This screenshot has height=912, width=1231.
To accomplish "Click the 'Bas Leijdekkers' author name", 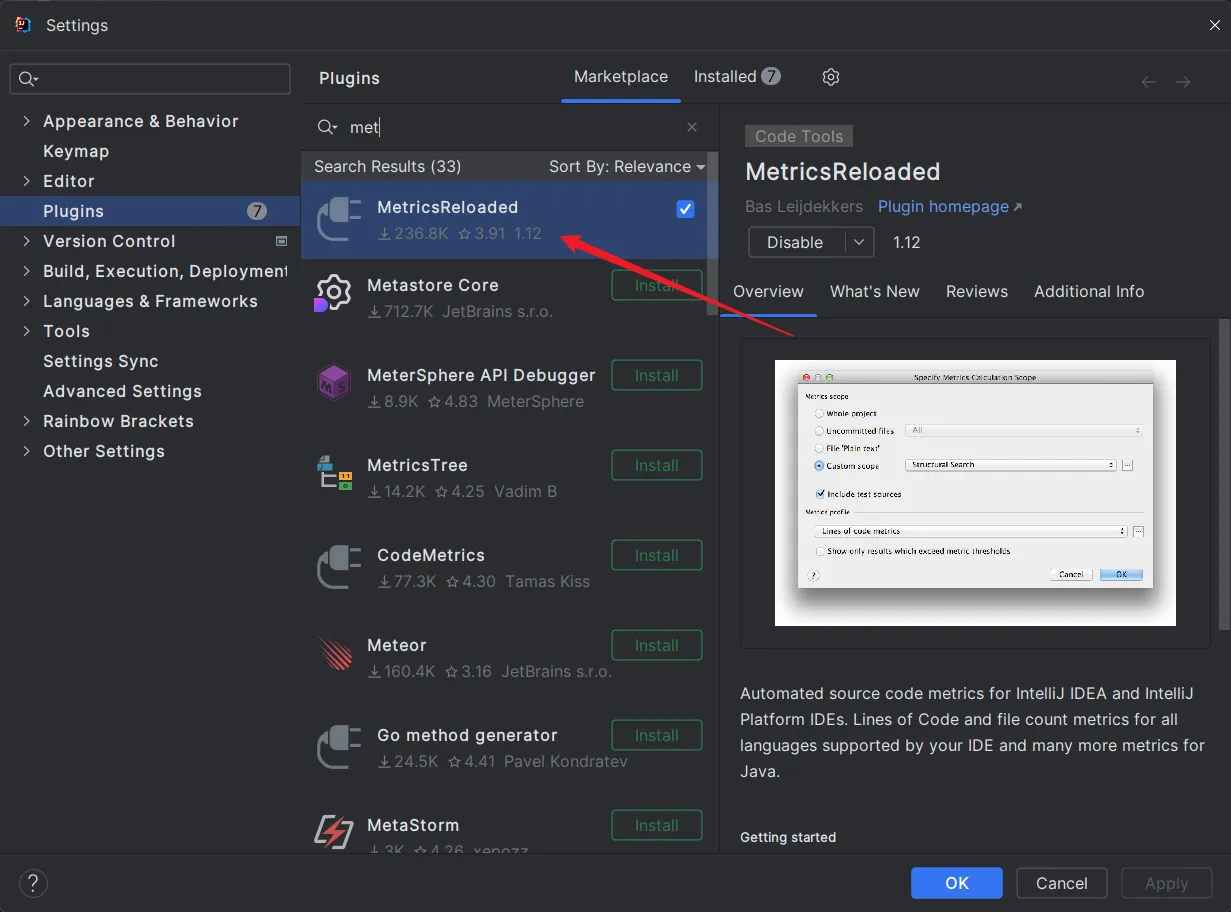I will tap(804, 207).
